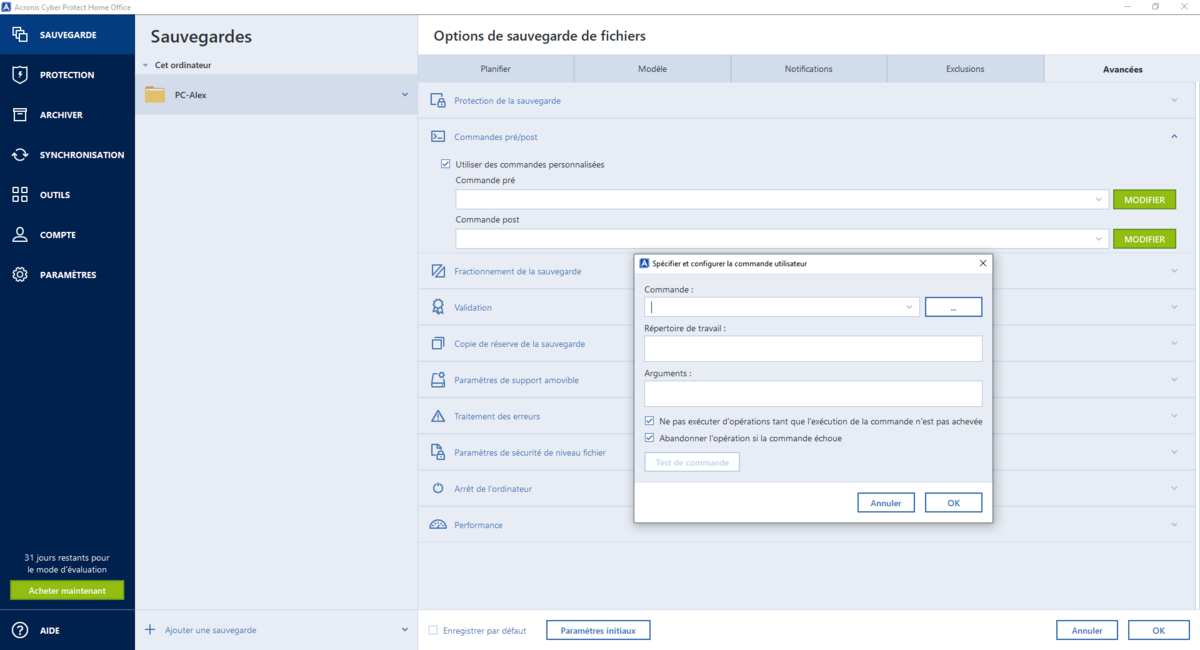Open the Compte person icon in sidebar

[x=20, y=235]
